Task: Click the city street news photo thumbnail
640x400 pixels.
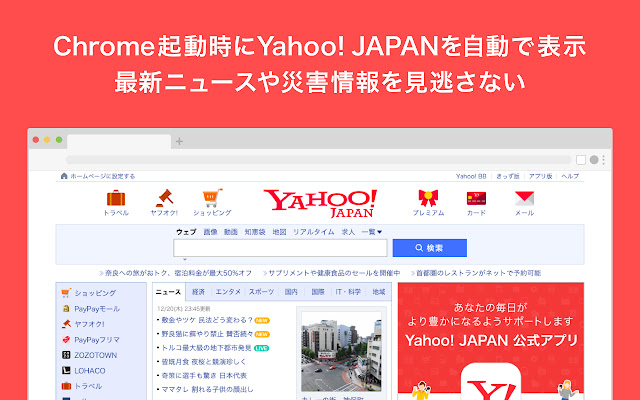Action: click(341, 352)
